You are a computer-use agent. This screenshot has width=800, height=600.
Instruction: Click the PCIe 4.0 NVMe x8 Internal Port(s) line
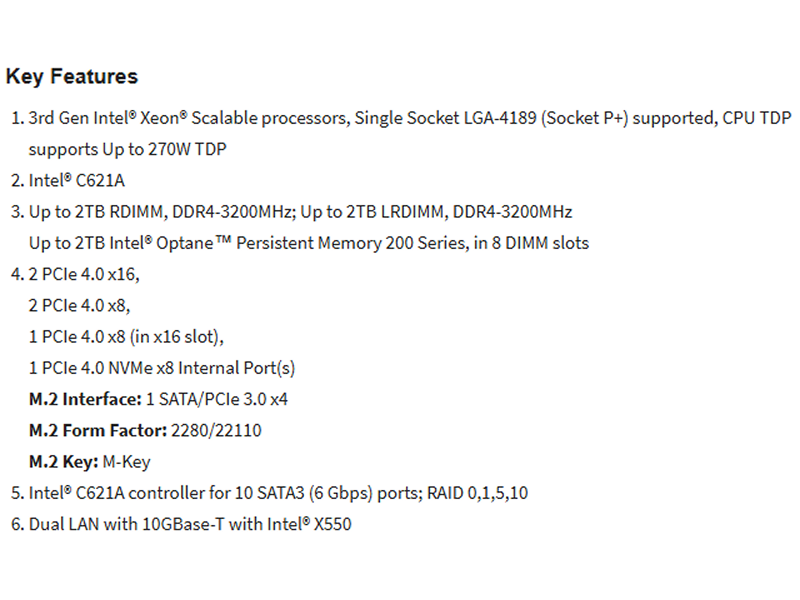click(162, 368)
